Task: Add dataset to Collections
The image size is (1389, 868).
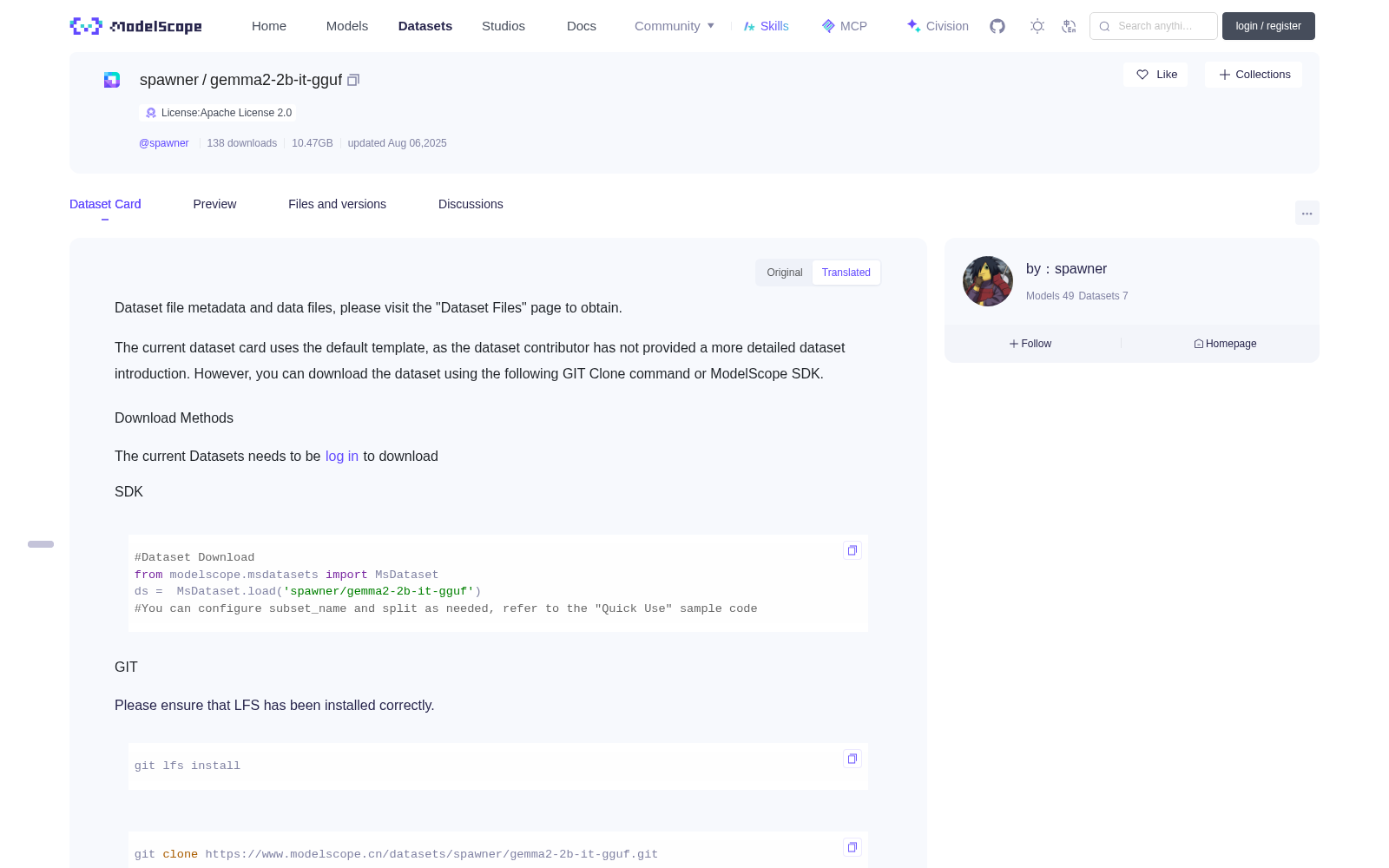Action: [x=1254, y=75]
